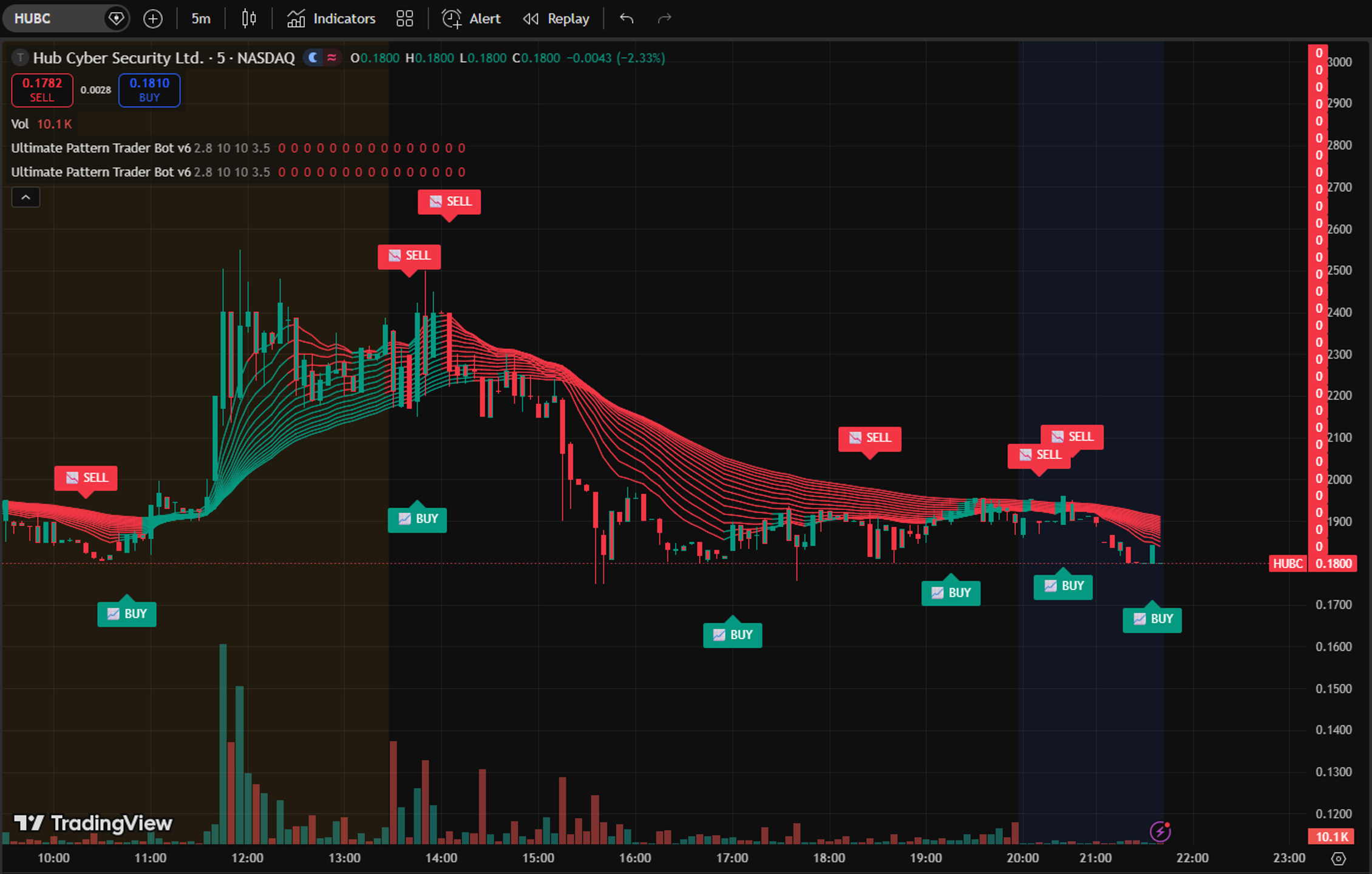Viewport: 1372px width, 874px height.
Task: Add a comparison symbol with the plus icon
Action: 153,19
